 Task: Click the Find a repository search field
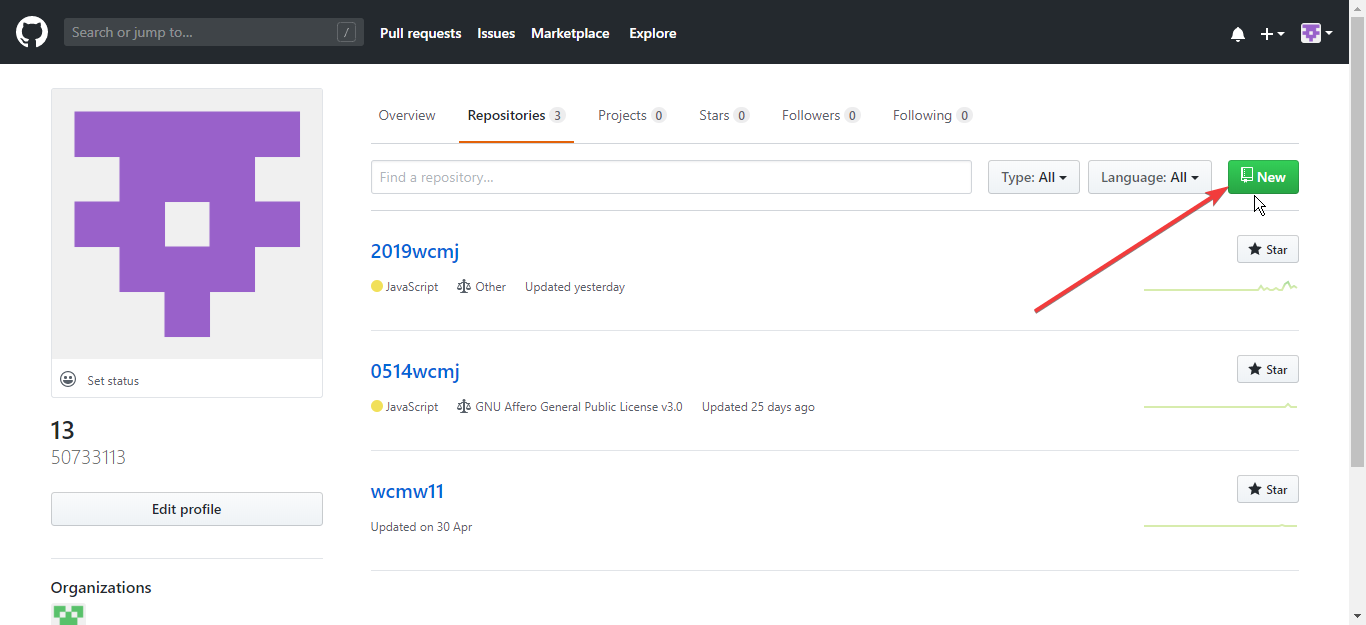point(670,177)
